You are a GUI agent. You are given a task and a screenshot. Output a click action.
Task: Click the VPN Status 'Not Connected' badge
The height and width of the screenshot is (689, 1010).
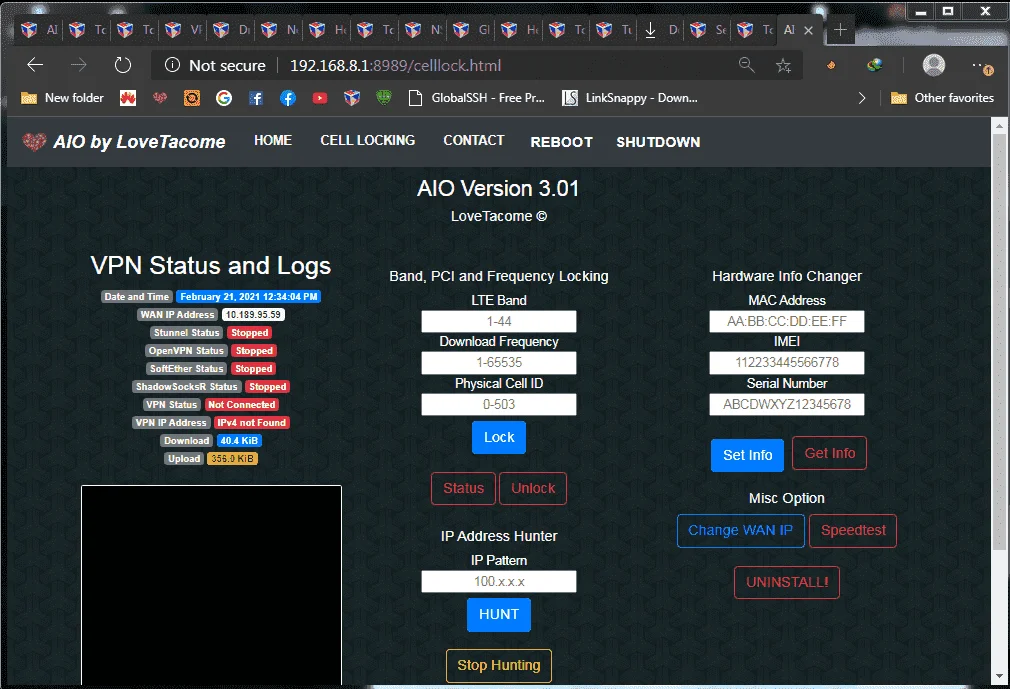click(242, 405)
